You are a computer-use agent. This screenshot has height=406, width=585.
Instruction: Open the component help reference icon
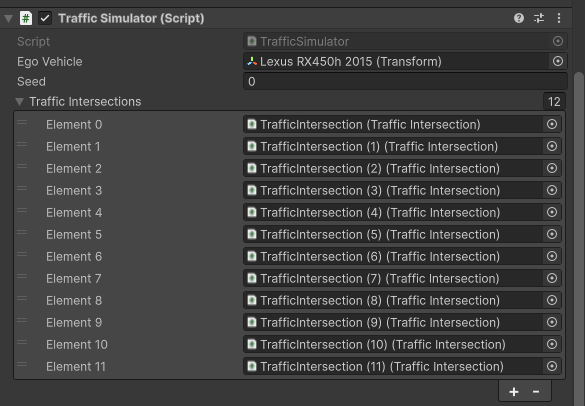click(x=519, y=18)
